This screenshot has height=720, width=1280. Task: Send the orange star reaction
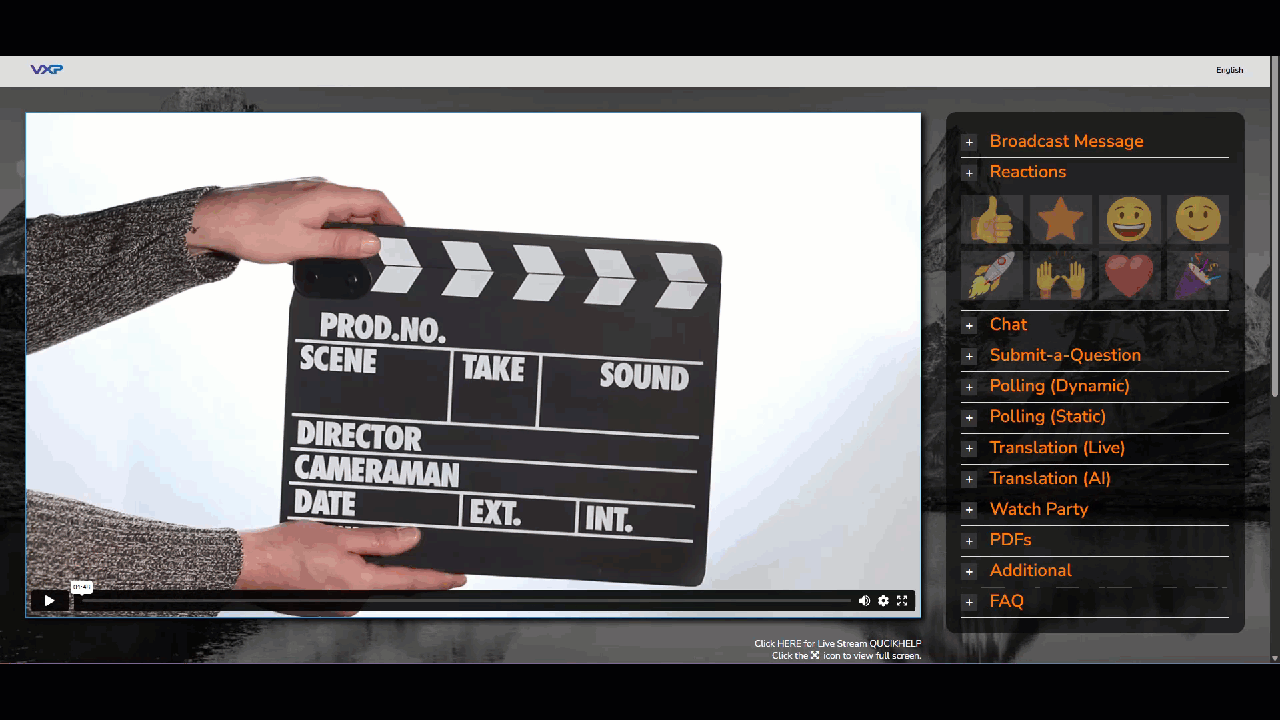click(x=1060, y=220)
